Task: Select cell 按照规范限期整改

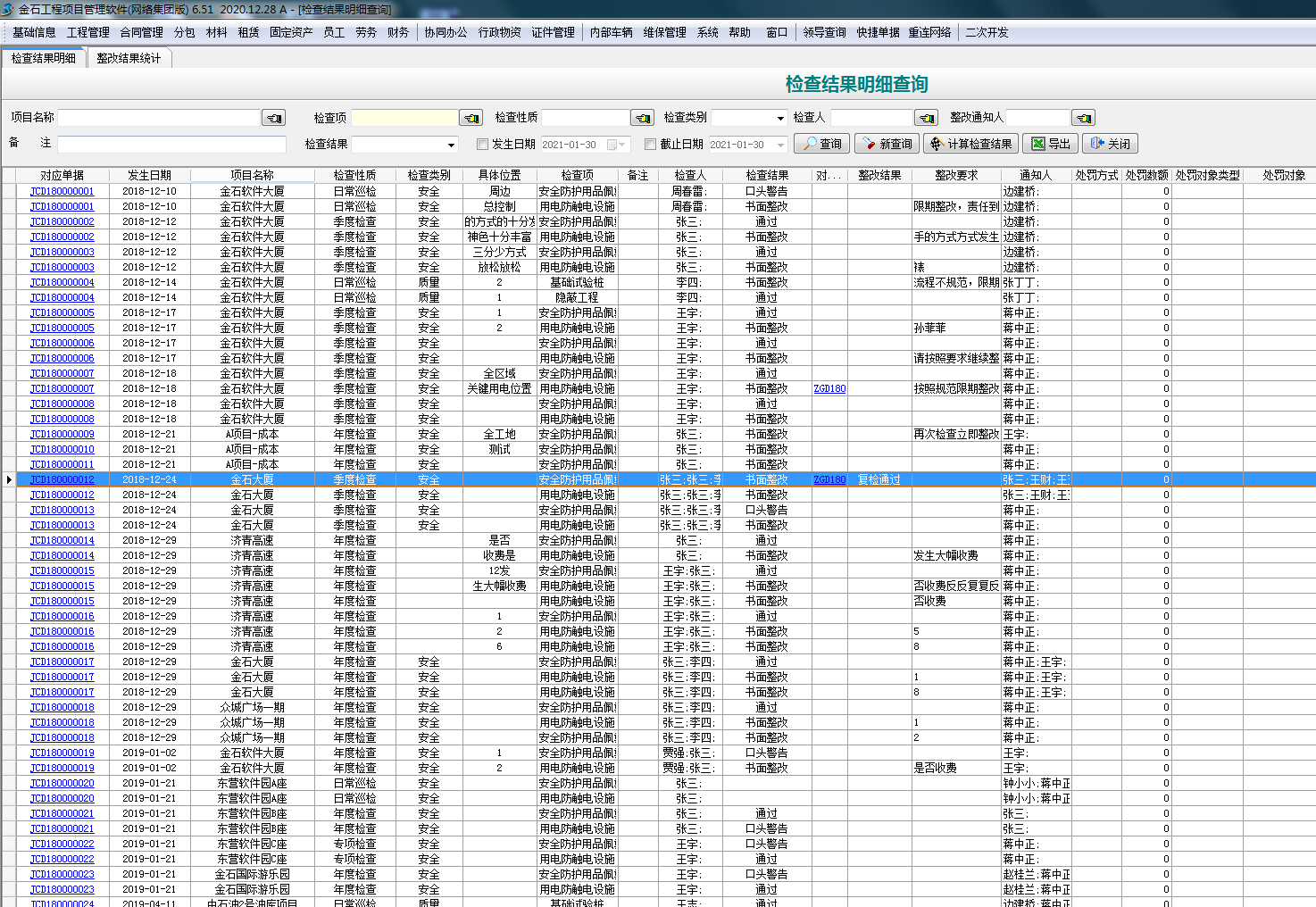Action: 956,389
